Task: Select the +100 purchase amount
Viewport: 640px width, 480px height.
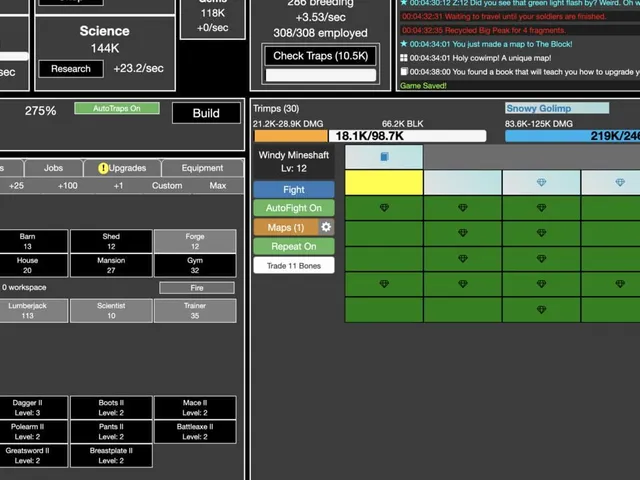Action: [x=67, y=186]
